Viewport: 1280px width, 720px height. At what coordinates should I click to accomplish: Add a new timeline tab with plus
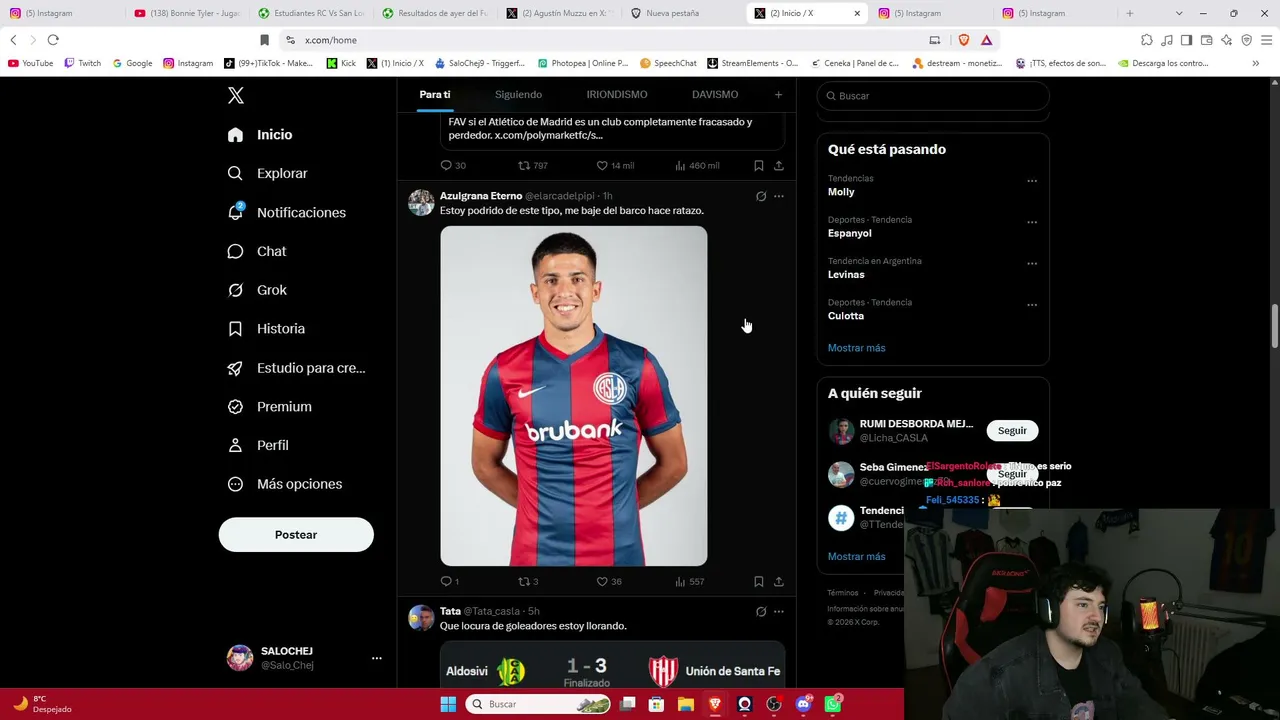click(x=778, y=95)
